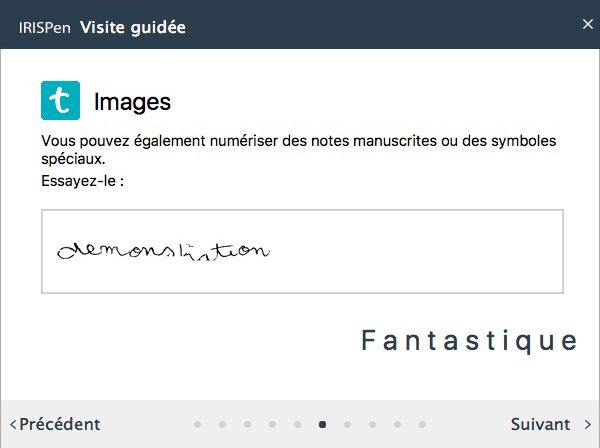Jump to the last page dot
This screenshot has height=448, width=600.
(422, 424)
